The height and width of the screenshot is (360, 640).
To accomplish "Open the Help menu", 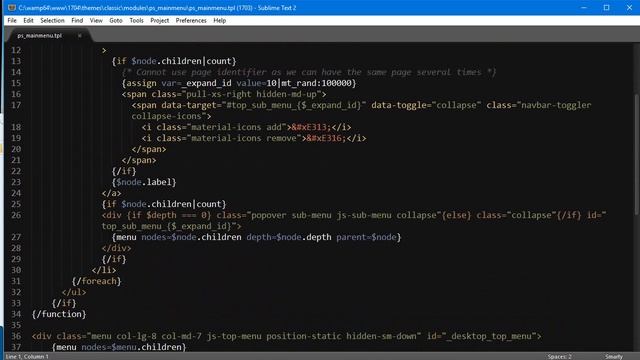I will pyautogui.click(x=220, y=20).
